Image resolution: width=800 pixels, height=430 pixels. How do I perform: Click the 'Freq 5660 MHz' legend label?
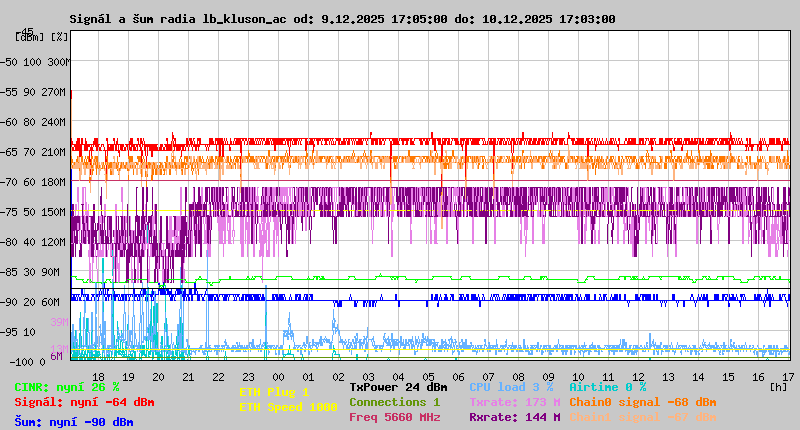click(395, 417)
